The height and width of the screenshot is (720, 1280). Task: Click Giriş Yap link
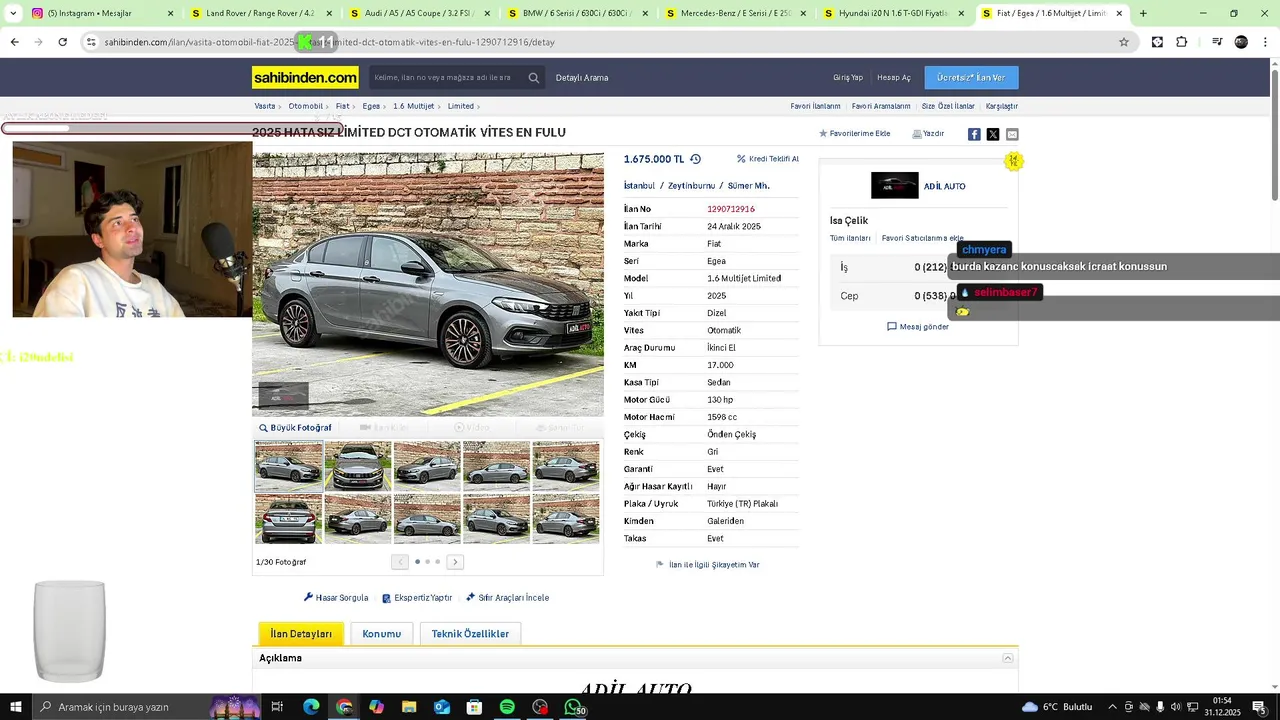point(848,78)
